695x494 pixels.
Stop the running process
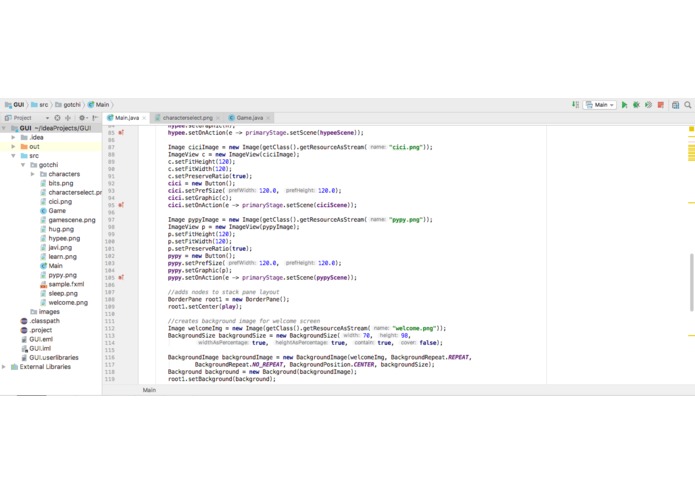(x=660, y=105)
